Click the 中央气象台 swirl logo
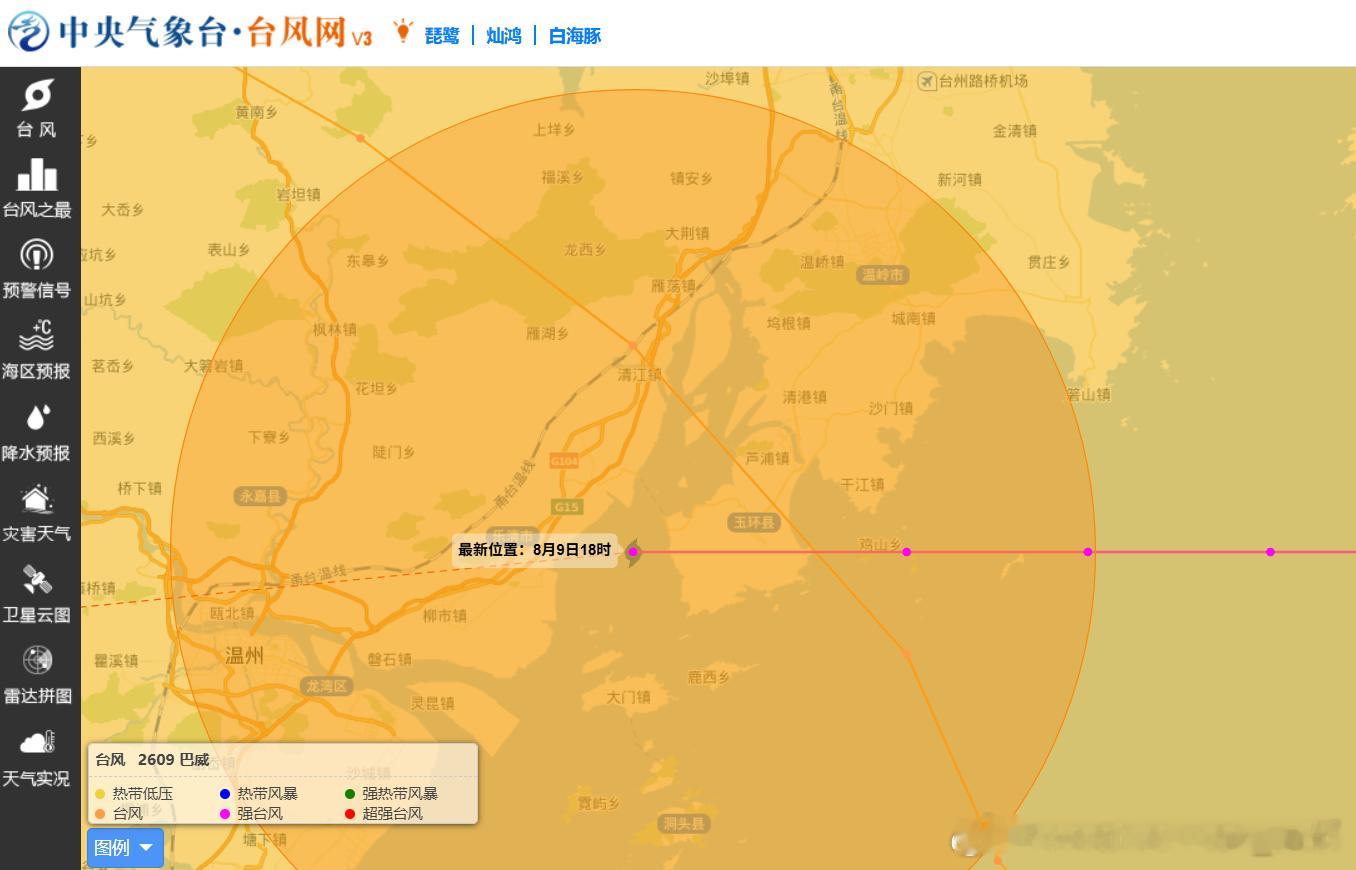 coord(28,32)
